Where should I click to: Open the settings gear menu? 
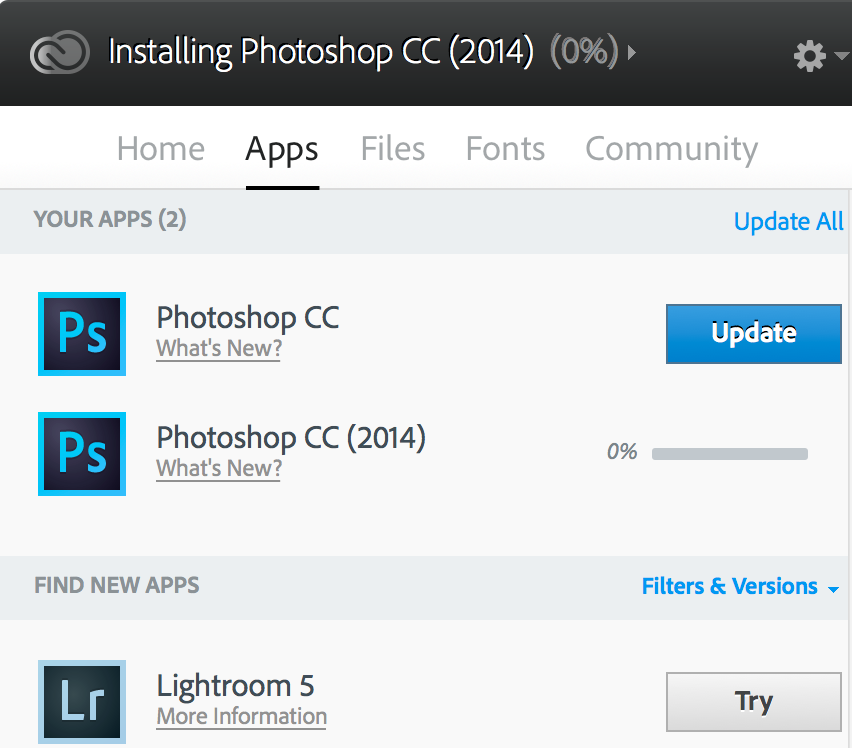click(810, 55)
